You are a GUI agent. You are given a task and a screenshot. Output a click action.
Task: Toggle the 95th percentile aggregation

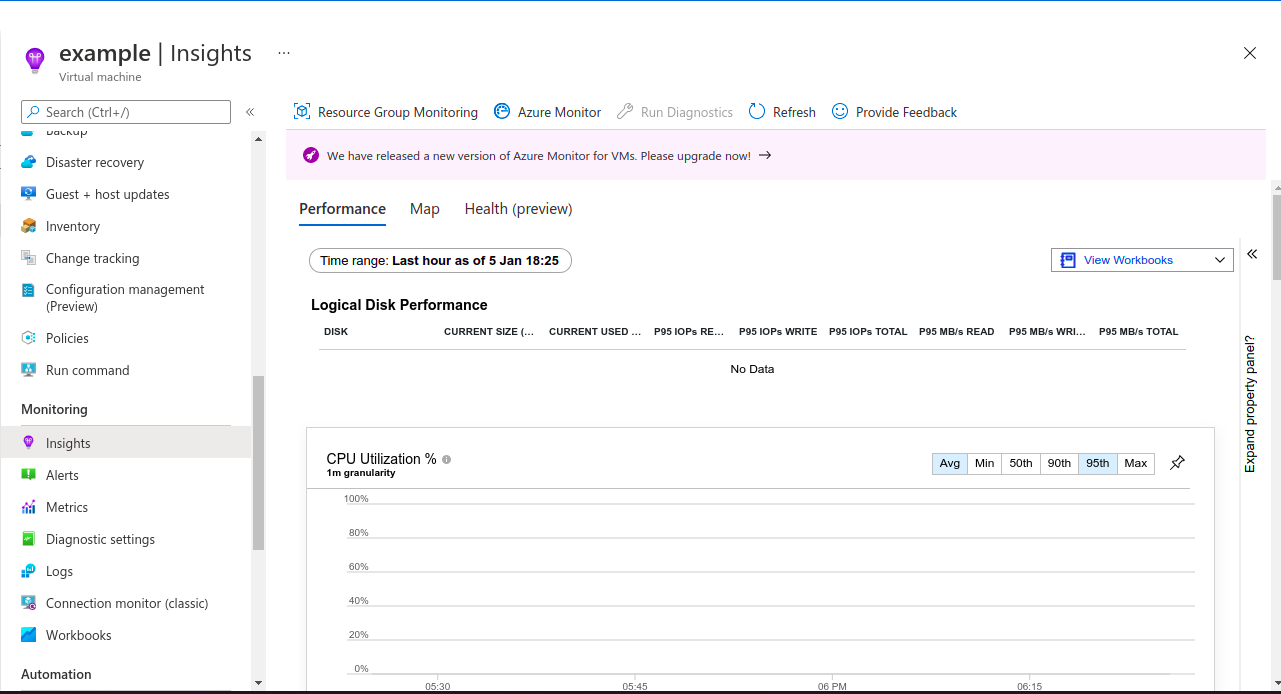(1098, 463)
